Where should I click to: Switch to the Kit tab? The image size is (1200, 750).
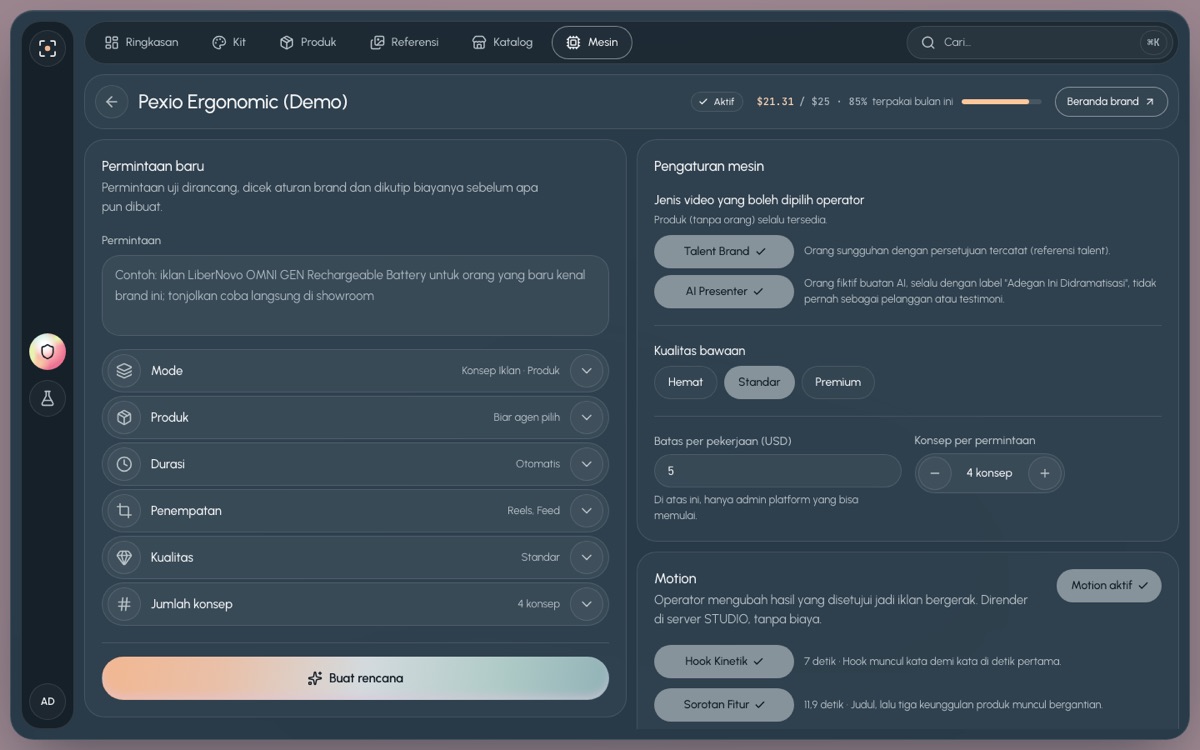tap(229, 42)
